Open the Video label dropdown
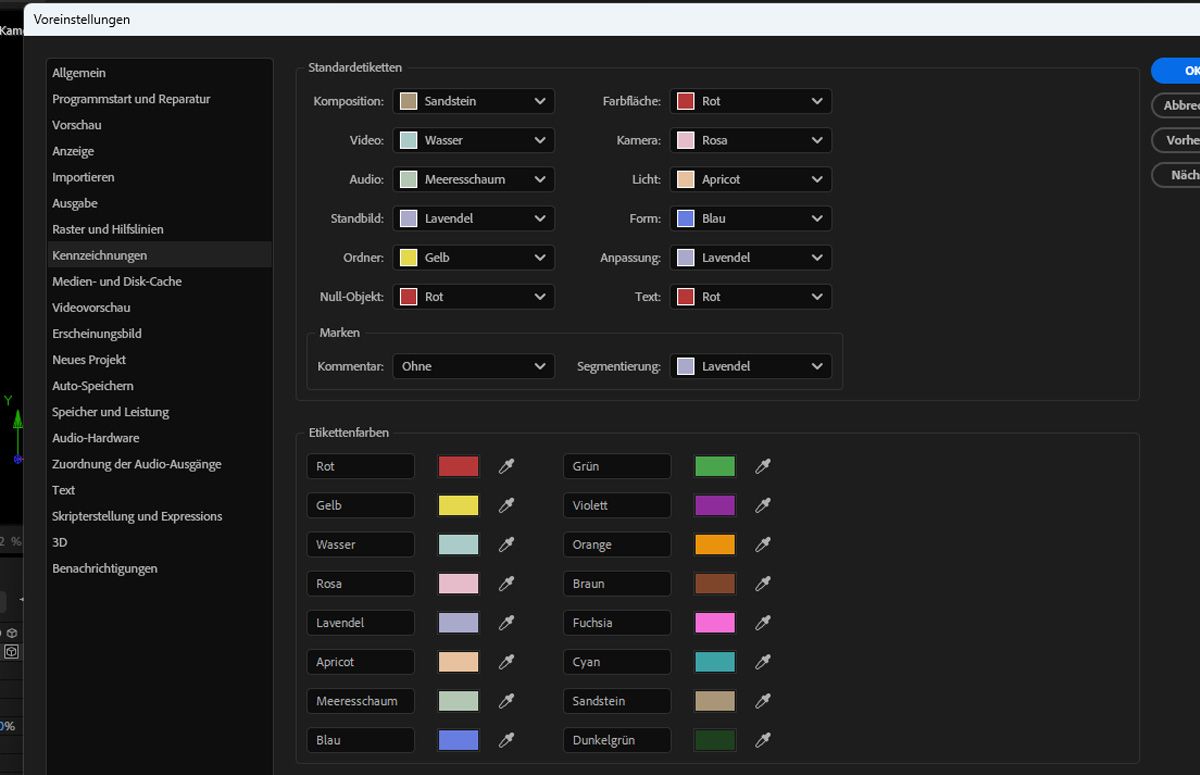 474,140
